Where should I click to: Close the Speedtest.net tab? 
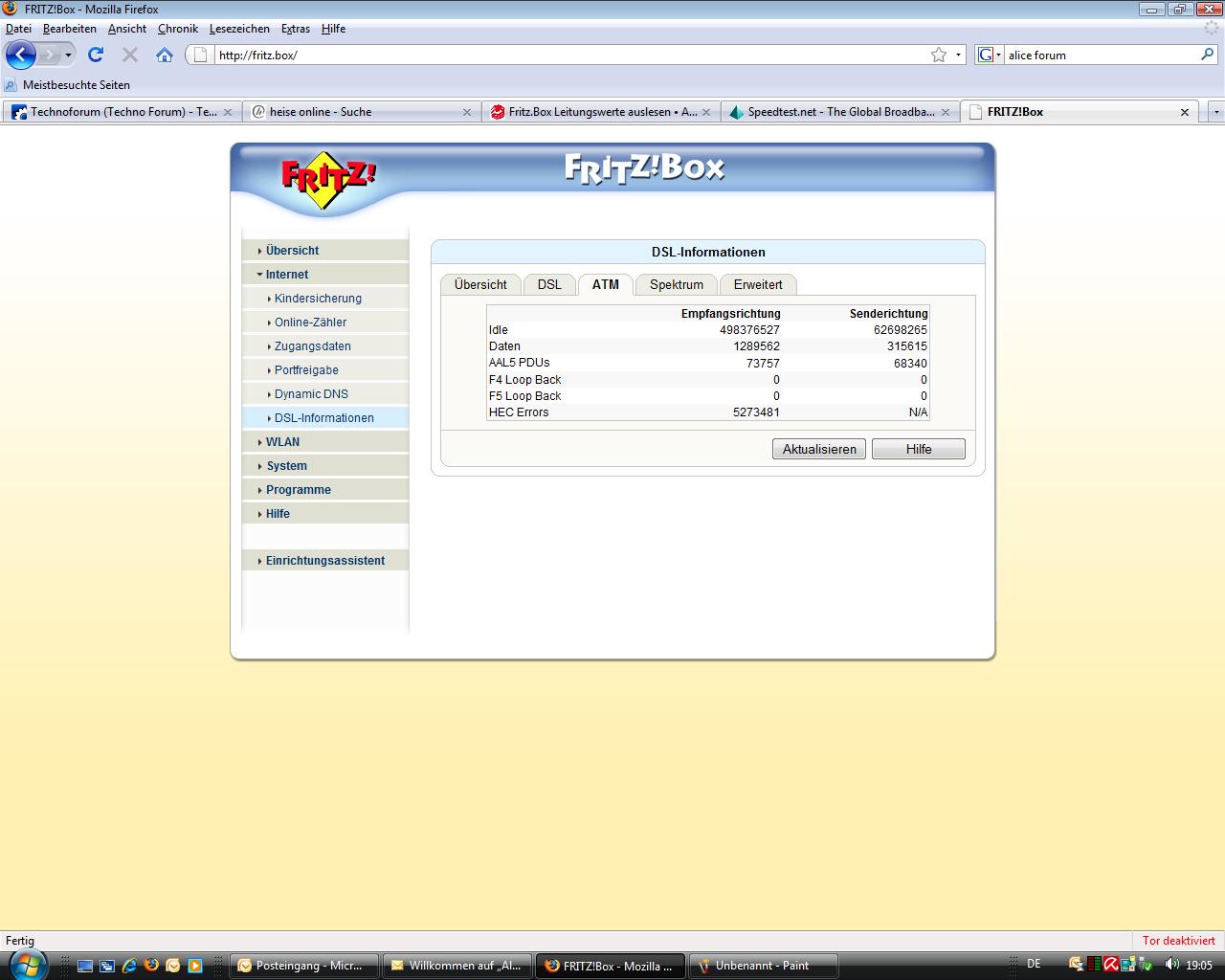[x=946, y=112]
